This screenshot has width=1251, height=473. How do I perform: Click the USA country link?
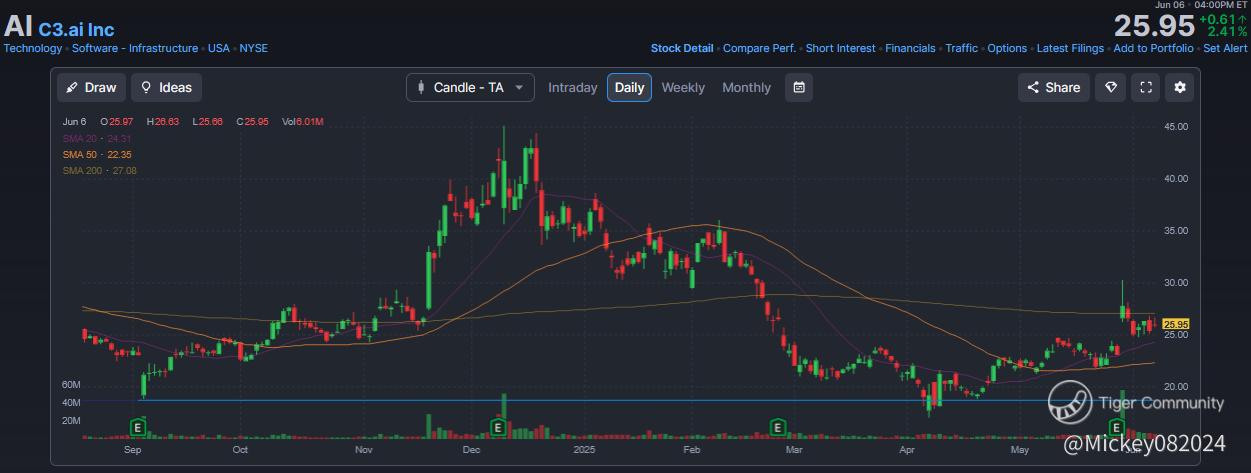pos(219,48)
